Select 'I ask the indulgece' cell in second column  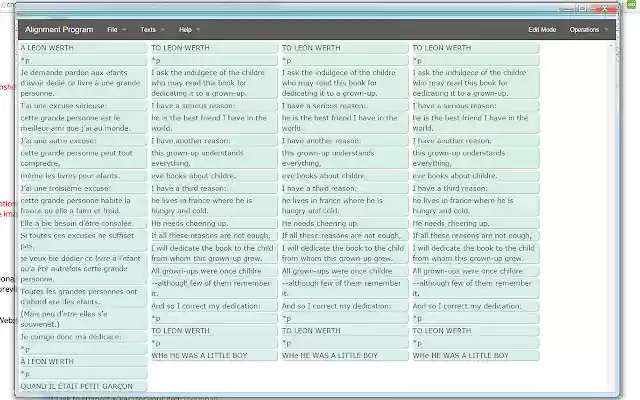(x=214, y=83)
